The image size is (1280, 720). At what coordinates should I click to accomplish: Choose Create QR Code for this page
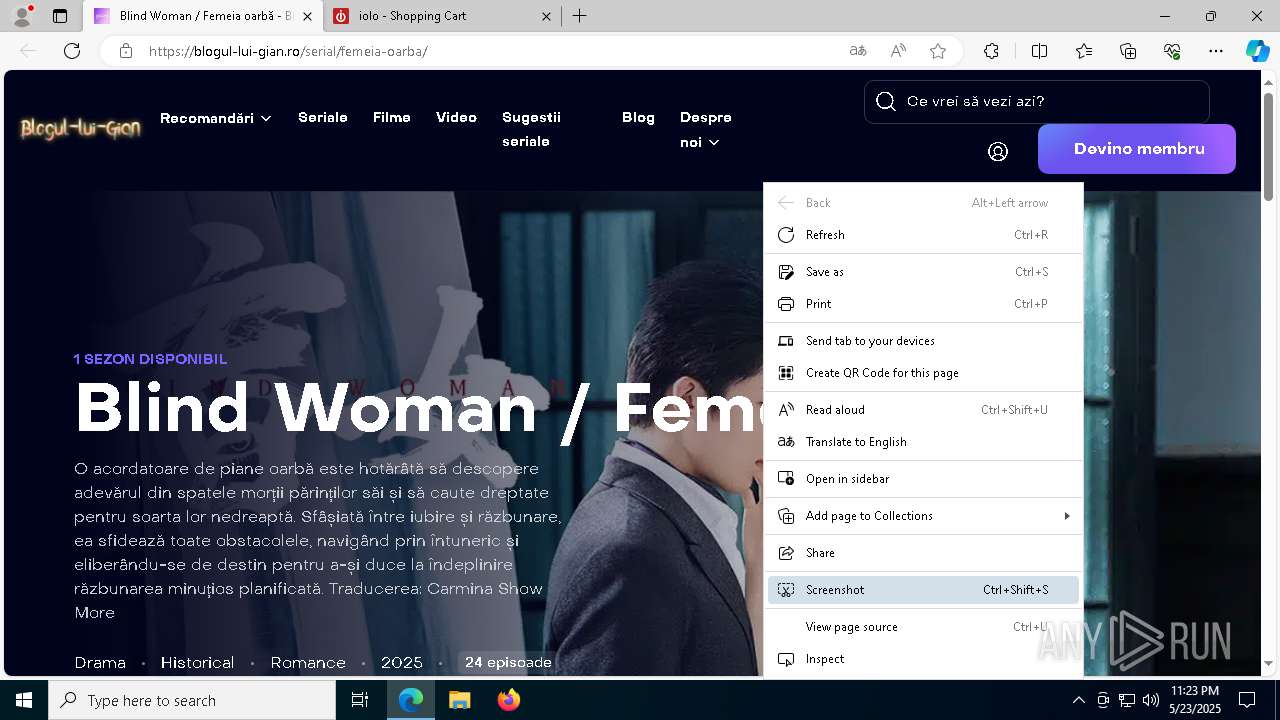[923, 373]
